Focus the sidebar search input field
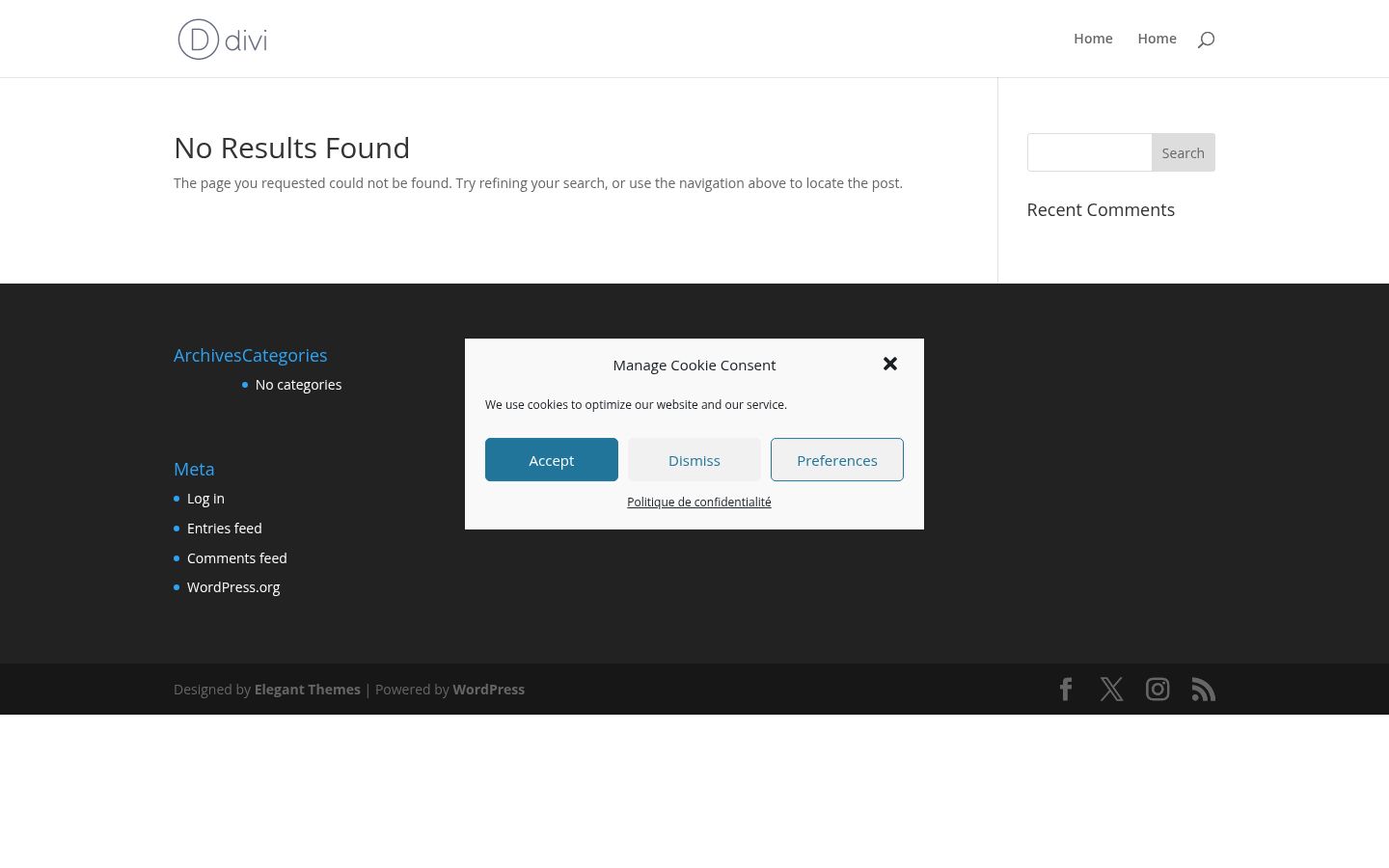The height and width of the screenshot is (868, 1389). 1090,152
